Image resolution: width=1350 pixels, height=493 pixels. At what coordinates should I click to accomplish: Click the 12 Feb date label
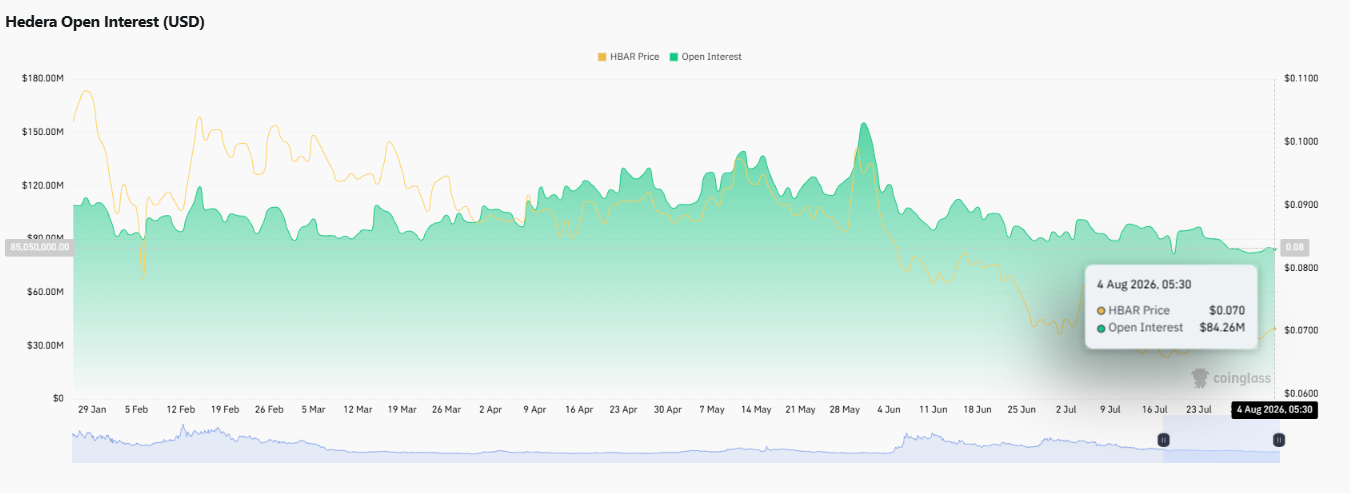pos(180,410)
